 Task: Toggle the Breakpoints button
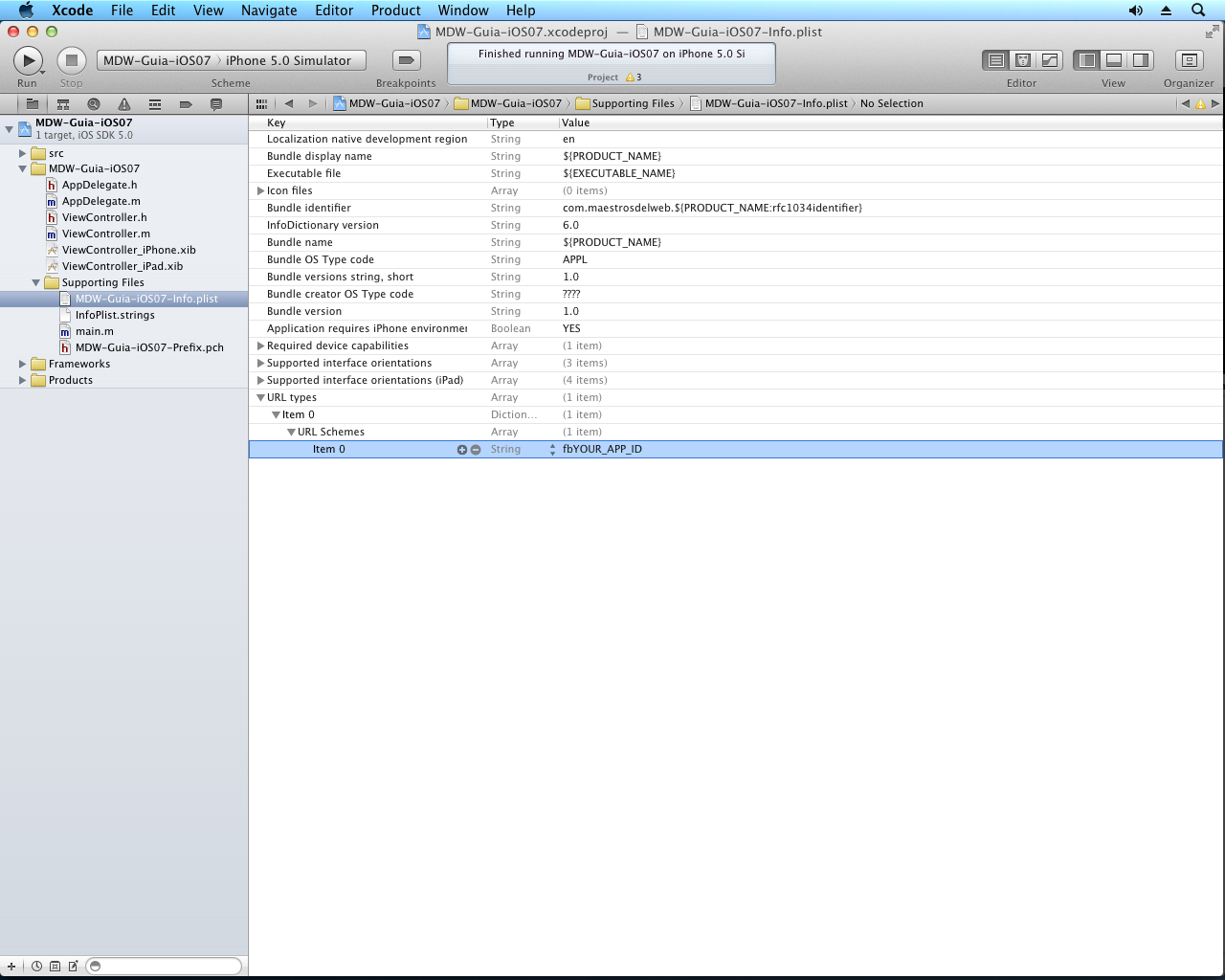point(406,60)
